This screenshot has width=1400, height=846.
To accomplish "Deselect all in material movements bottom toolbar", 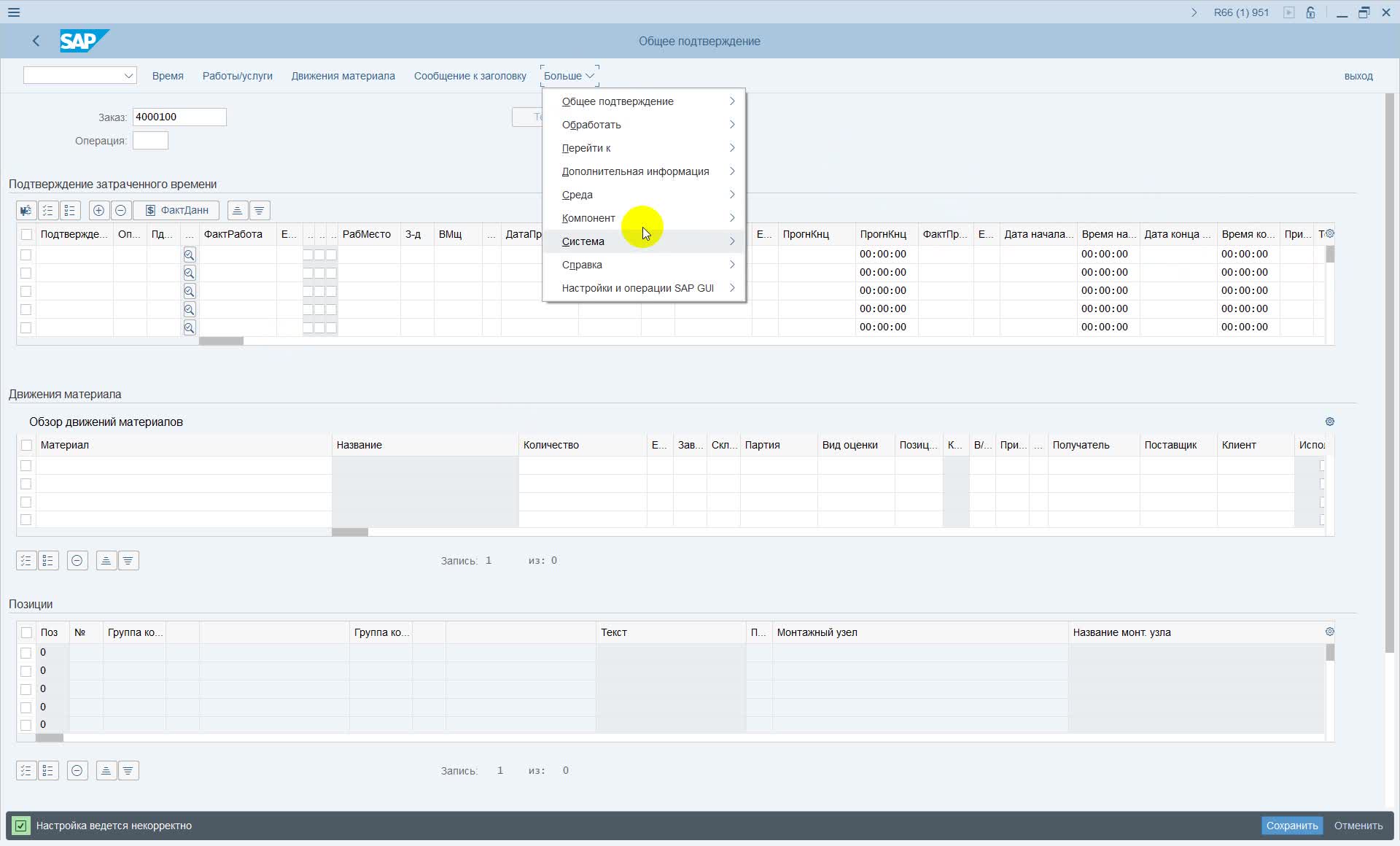I will point(48,560).
